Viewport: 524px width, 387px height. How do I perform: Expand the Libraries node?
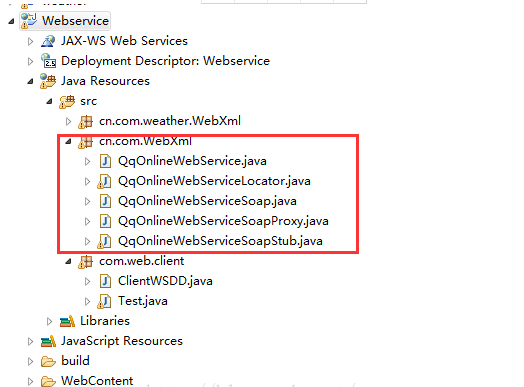click(49, 321)
